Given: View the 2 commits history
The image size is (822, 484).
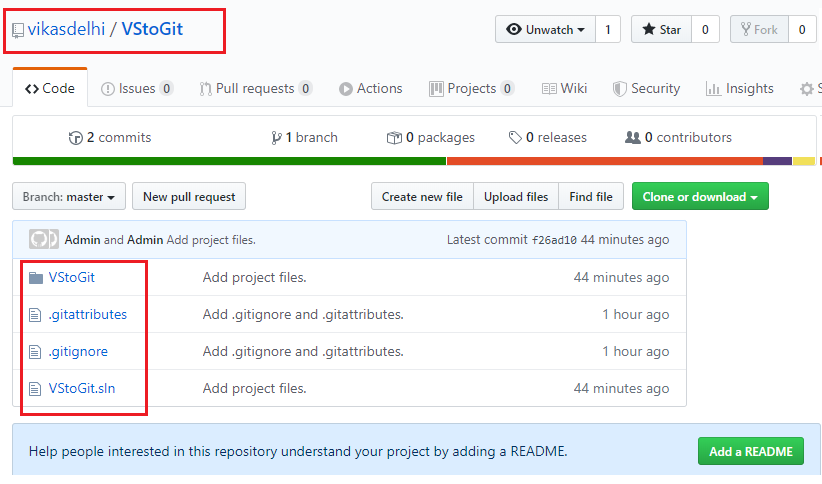Looking at the screenshot, I should (110, 137).
